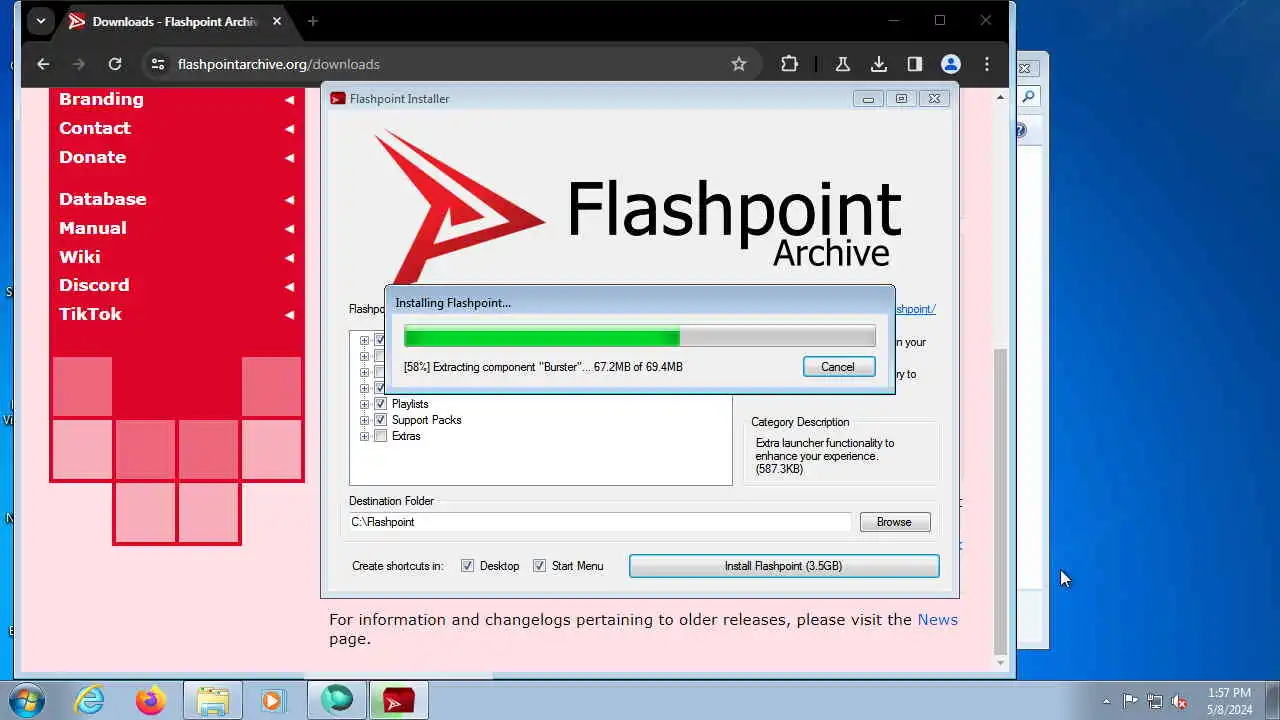Viewport: 1280px width, 720px height.
Task: Click the search icon in background window
Action: [x=1028, y=97]
